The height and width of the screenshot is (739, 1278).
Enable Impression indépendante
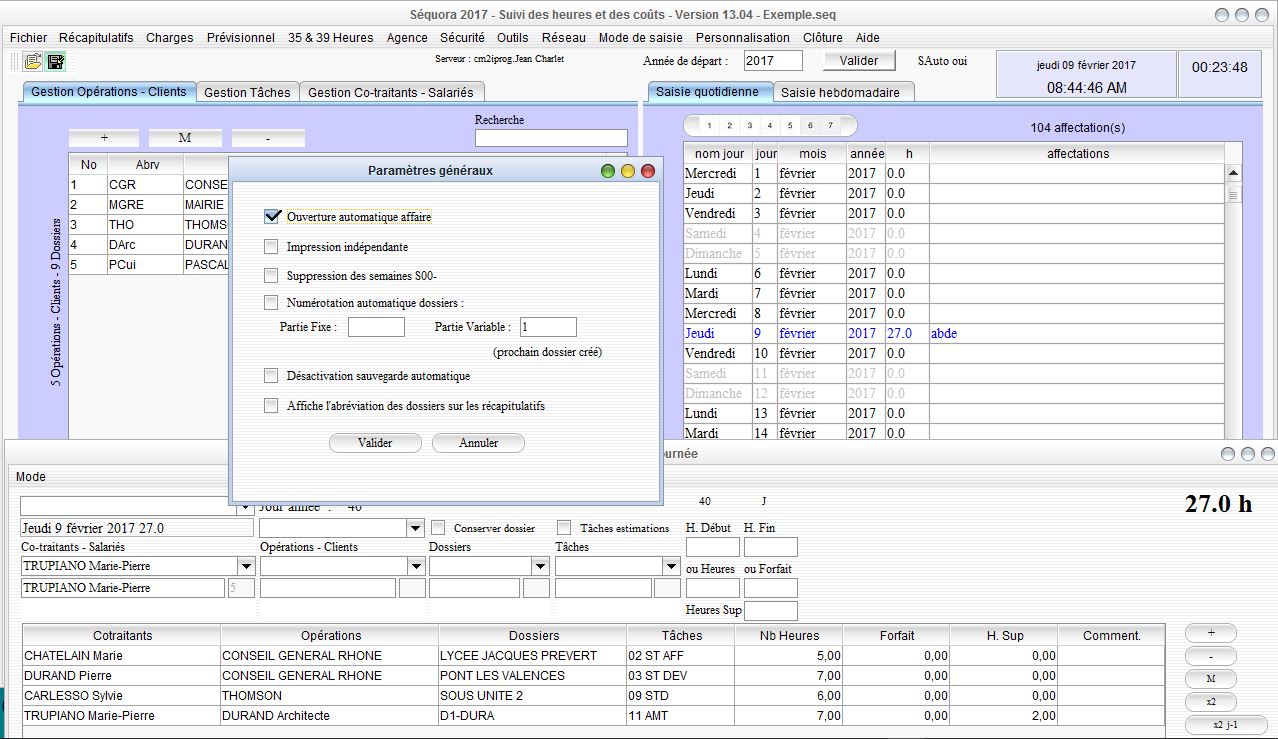pos(271,247)
